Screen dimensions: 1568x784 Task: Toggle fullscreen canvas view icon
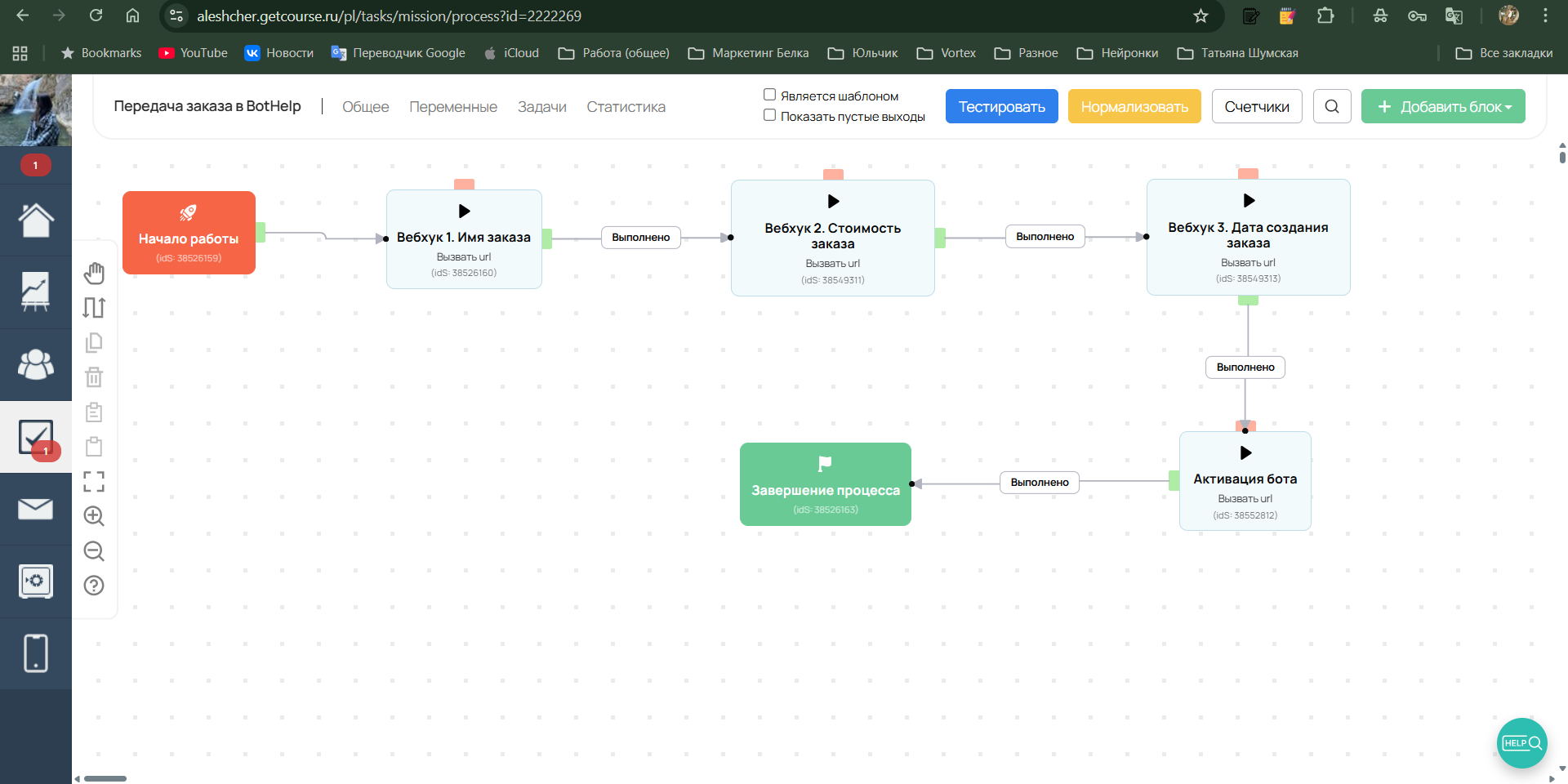click(94, 482)
